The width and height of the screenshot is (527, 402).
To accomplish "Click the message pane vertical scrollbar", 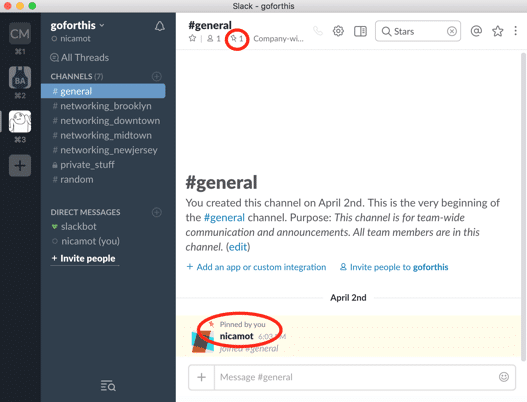I will click(523, 206).
